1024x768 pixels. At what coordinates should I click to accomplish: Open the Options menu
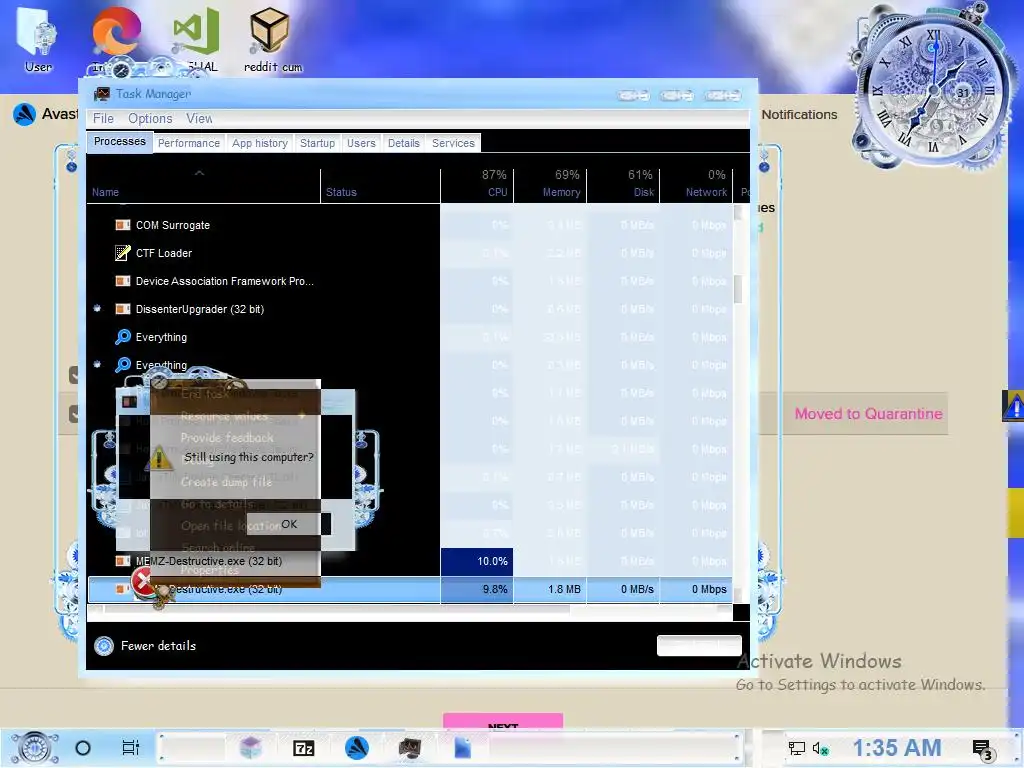(x=150, y=119)
